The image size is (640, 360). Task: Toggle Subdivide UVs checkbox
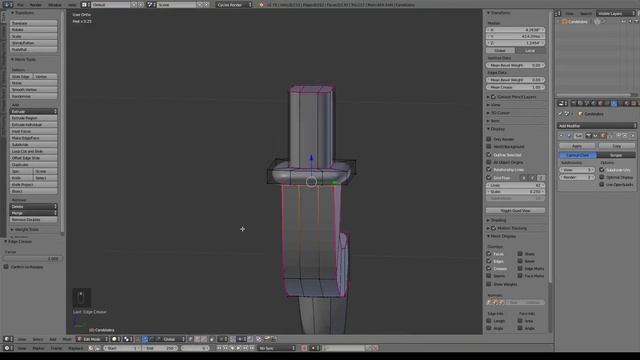click(602, 170)
